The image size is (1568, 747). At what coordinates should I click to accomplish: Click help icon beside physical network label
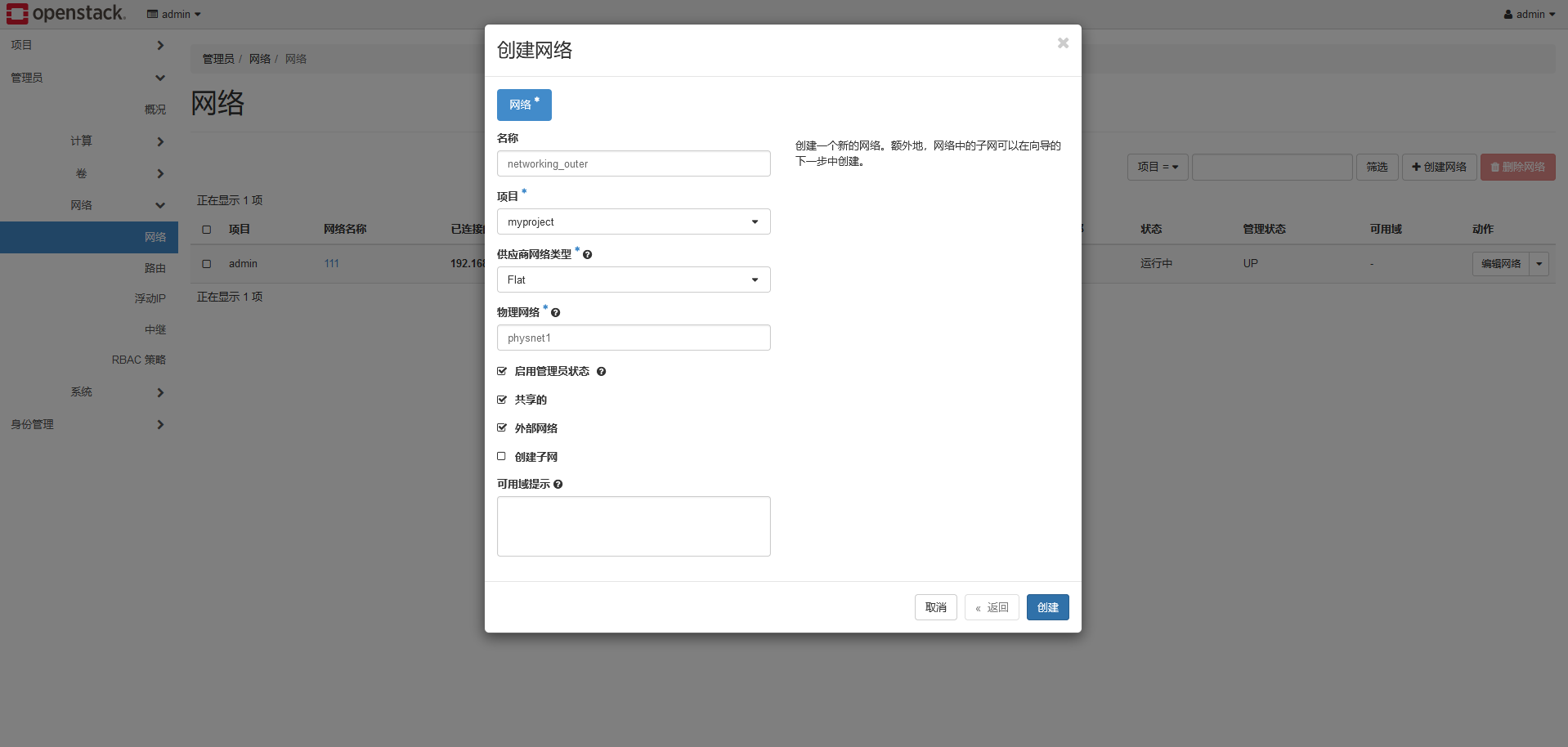[x=555, y=313]
